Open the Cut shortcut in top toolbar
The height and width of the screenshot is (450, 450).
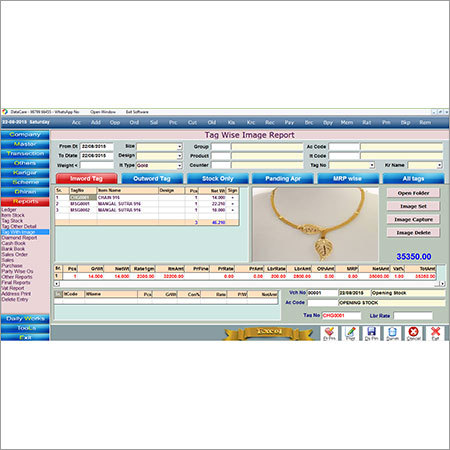pos(192,122)
